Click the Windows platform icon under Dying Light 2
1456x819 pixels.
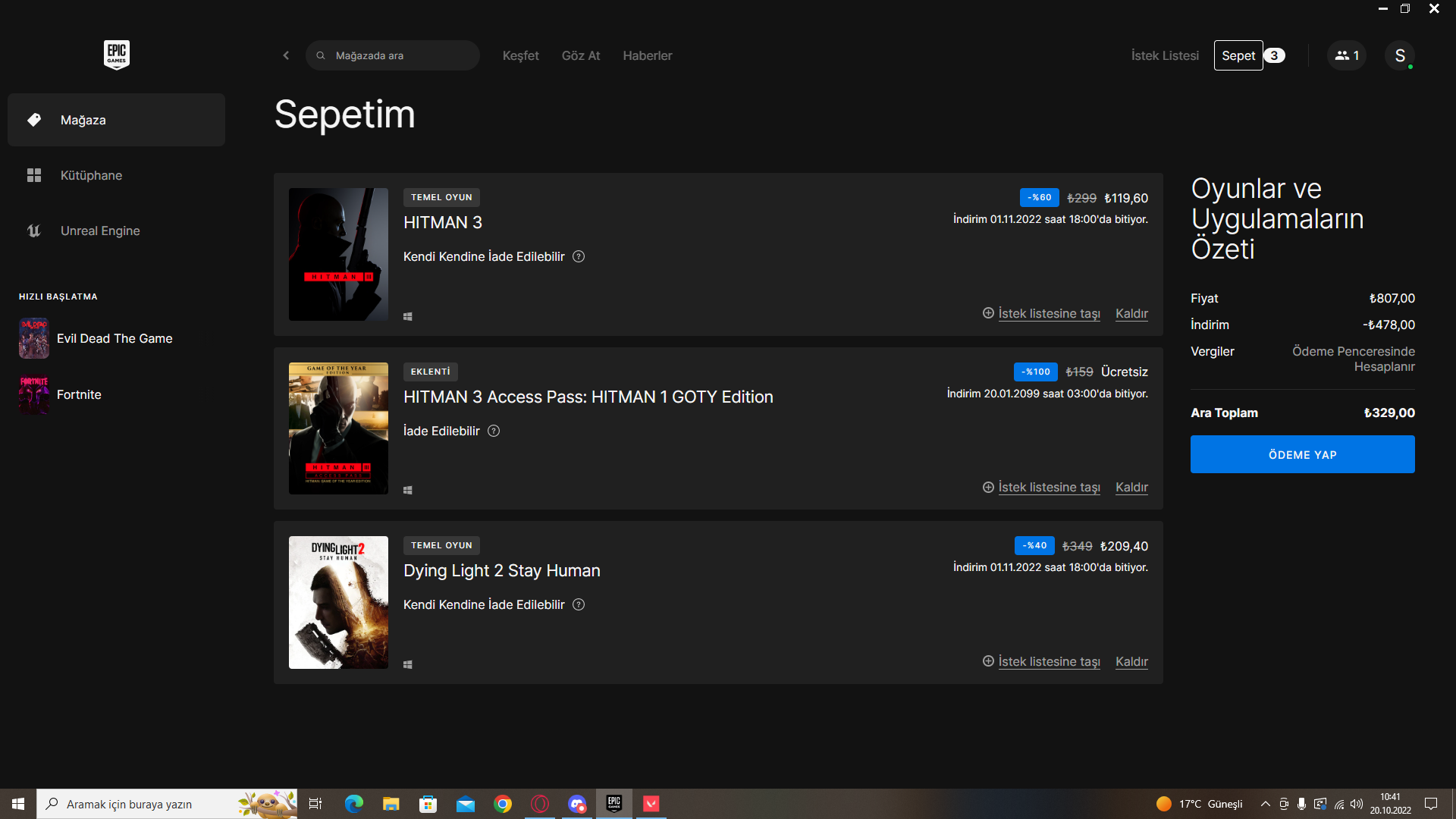(x=408, y=664)
